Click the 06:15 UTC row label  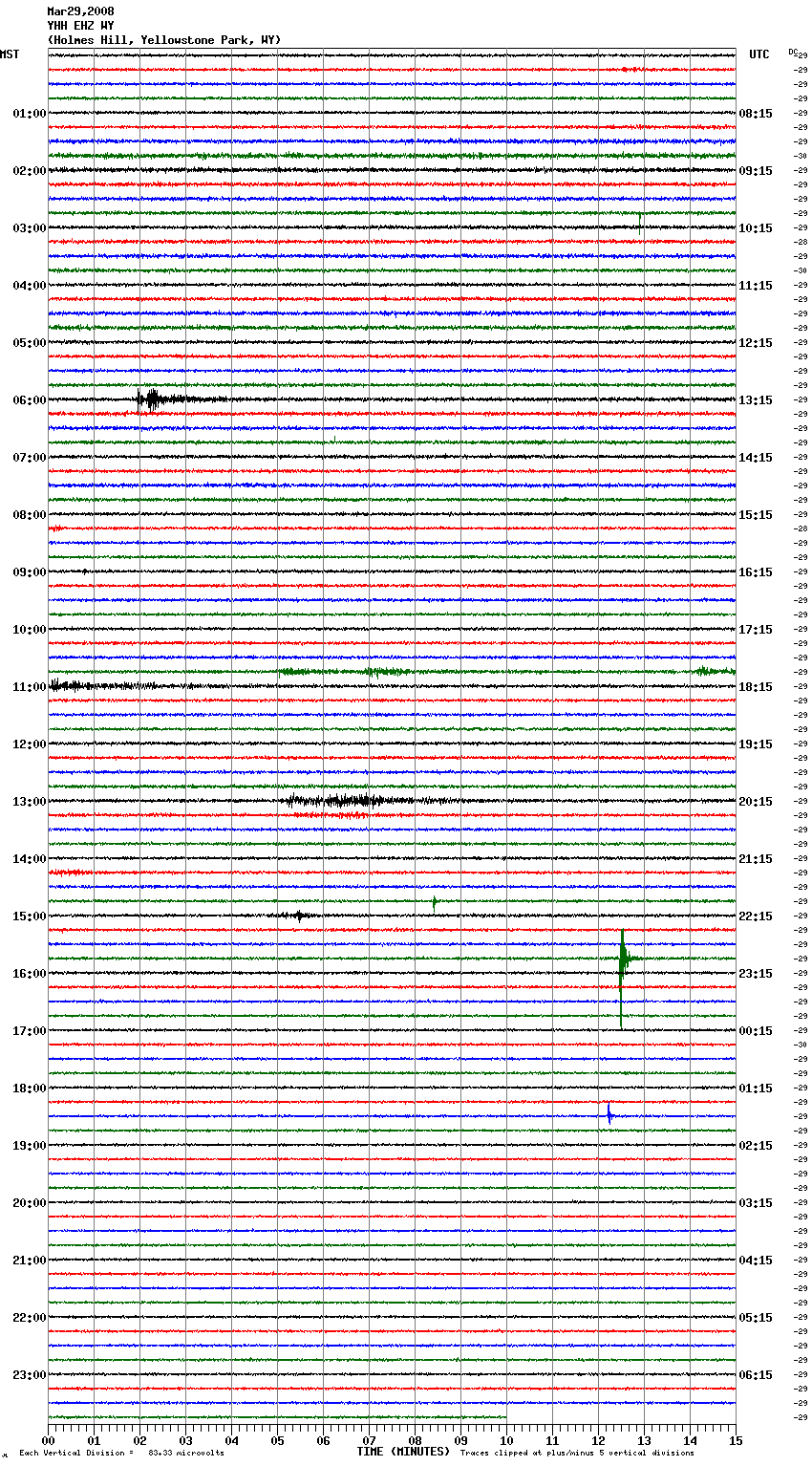(756, 1375)
